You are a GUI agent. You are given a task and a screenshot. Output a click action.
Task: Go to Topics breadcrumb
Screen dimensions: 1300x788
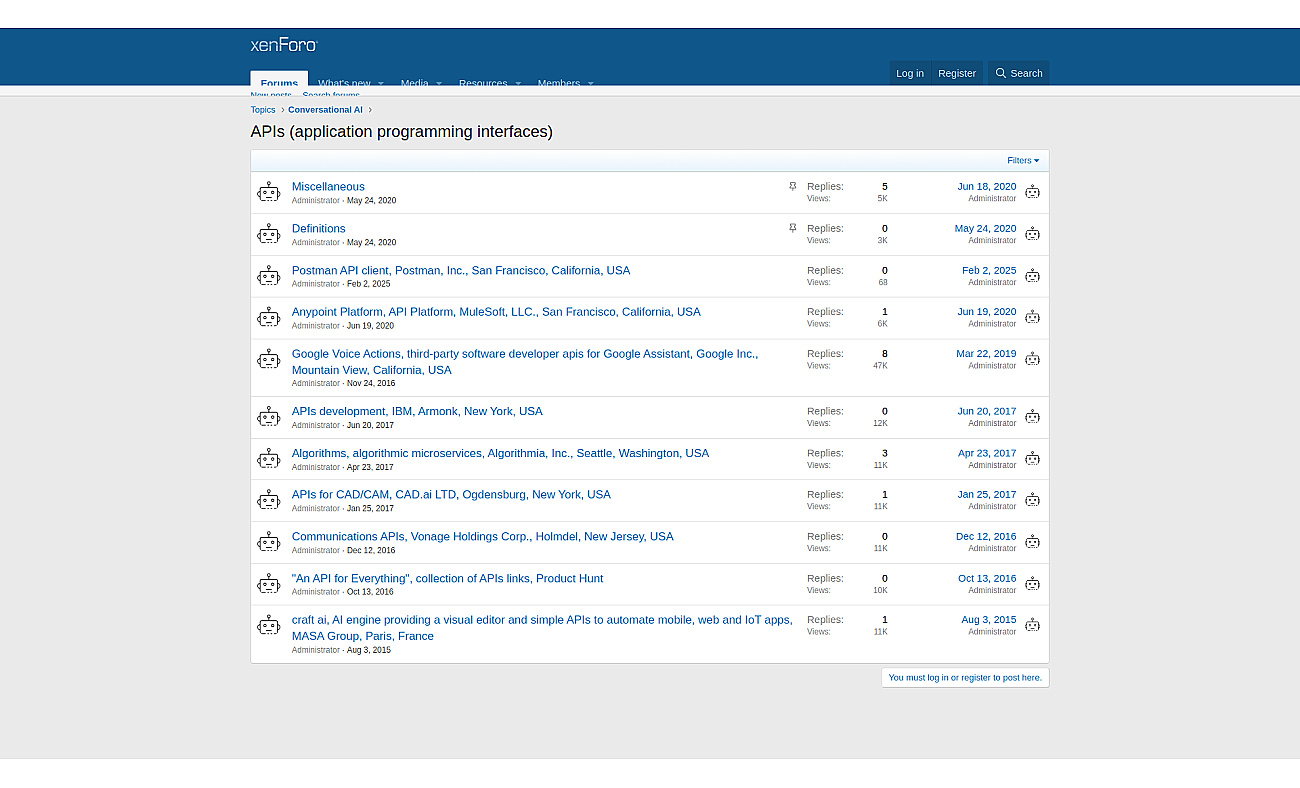pyautogui.click(x=263, y=110)
